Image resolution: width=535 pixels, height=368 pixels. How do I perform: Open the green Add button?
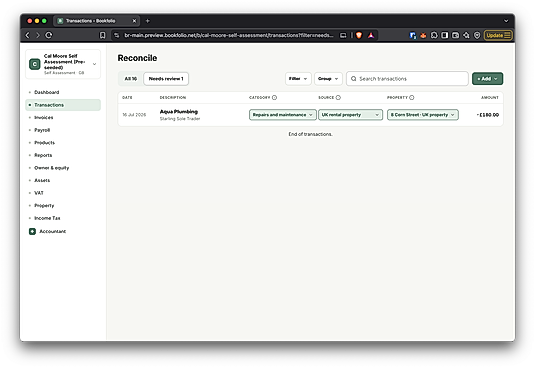tap(487, 79)
